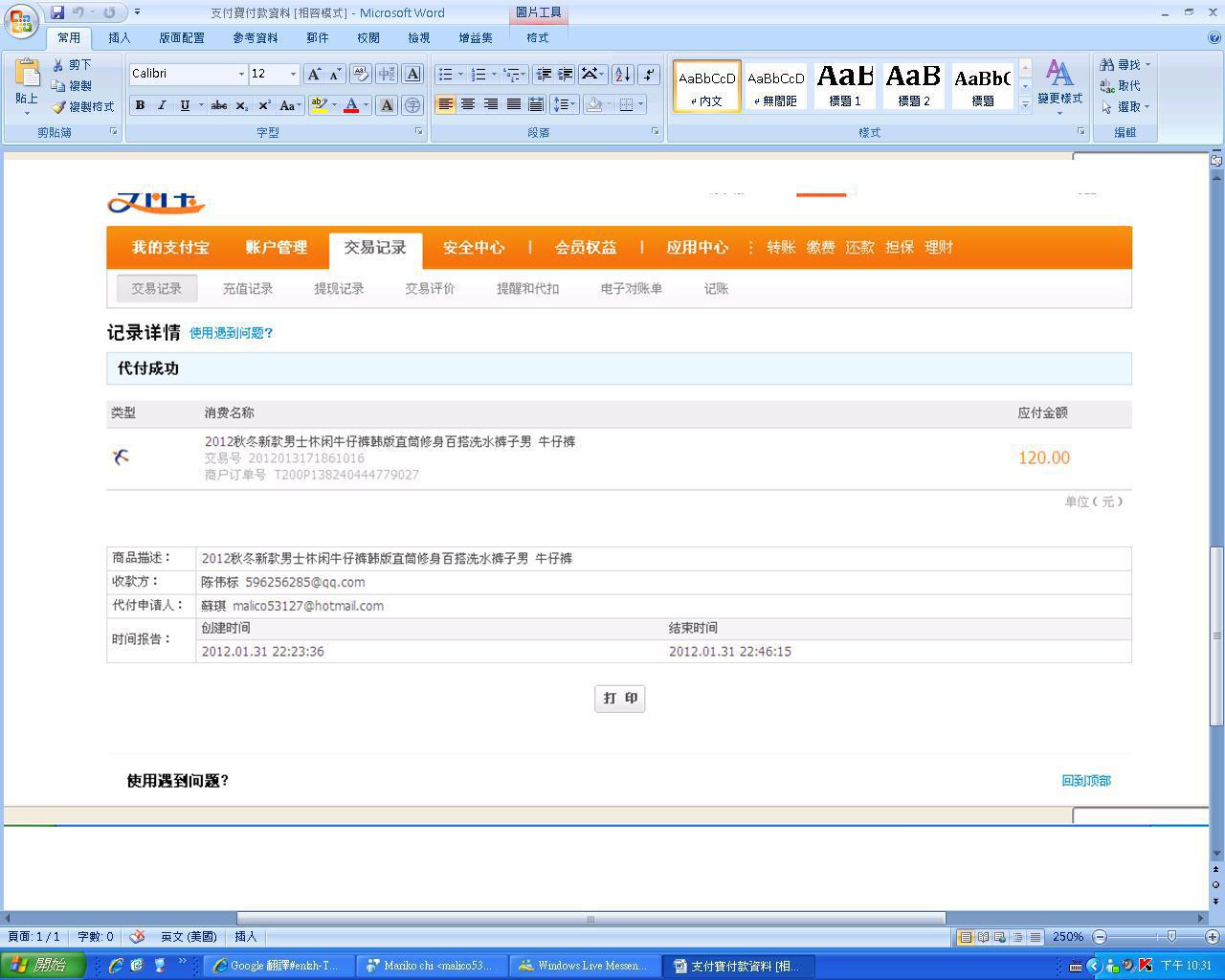Click the Office button logo

tap(21, 21)
